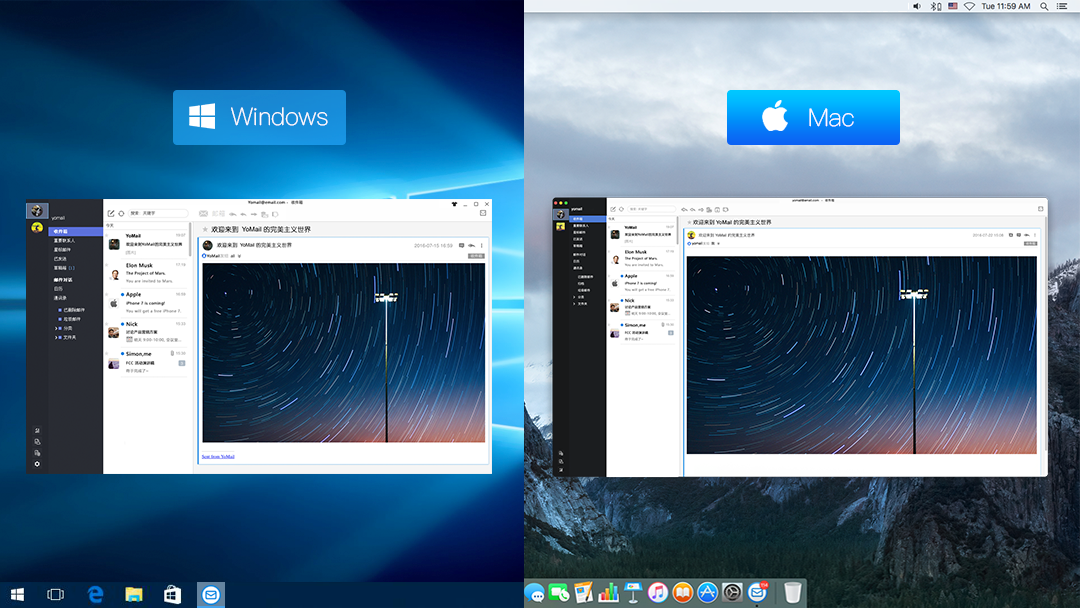1080x608 pixels.
Task: Open iTunes music icon in Mac dock
Action: point(658,592)
